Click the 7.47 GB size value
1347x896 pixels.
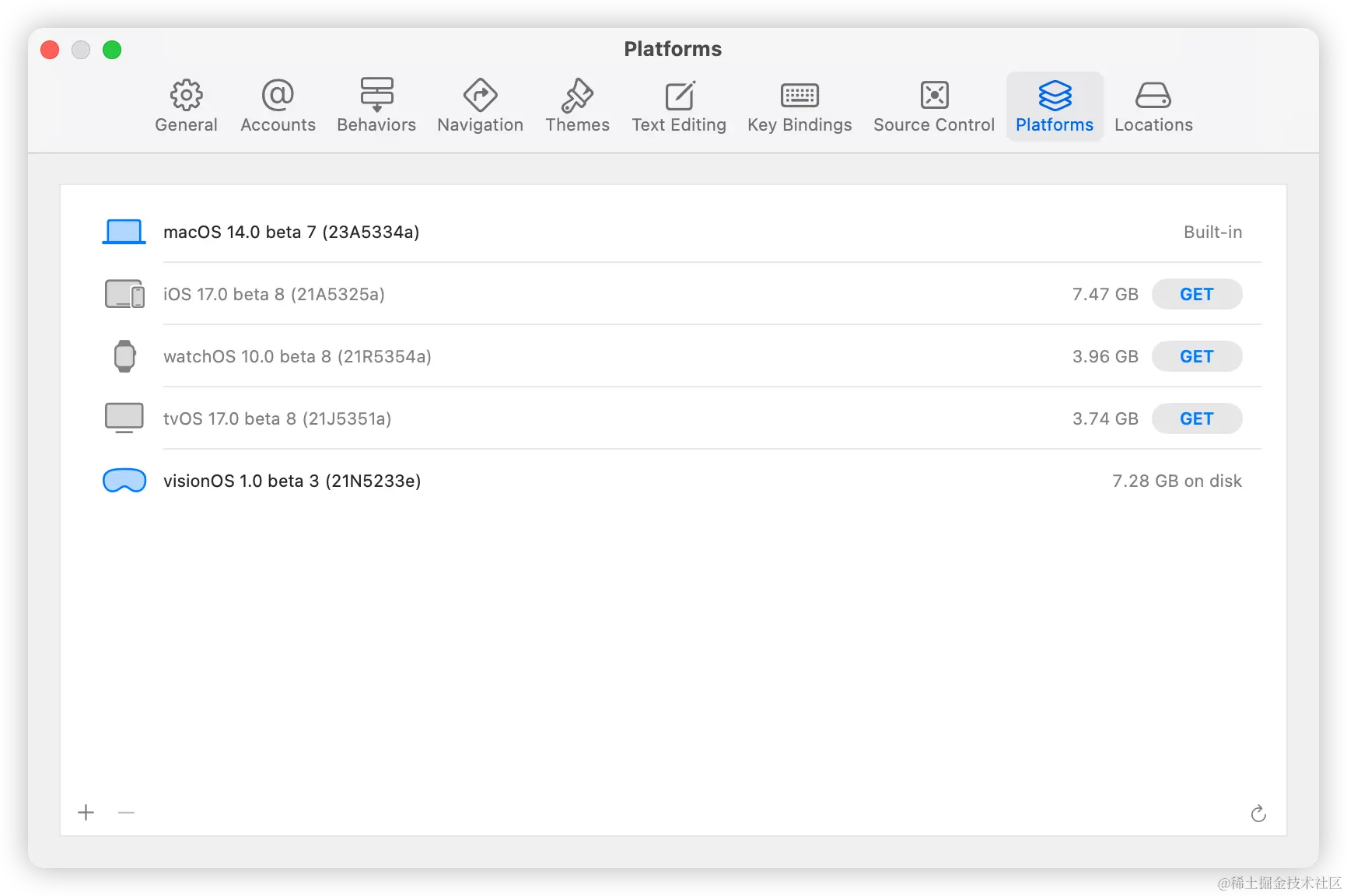tap(1105, 294)
